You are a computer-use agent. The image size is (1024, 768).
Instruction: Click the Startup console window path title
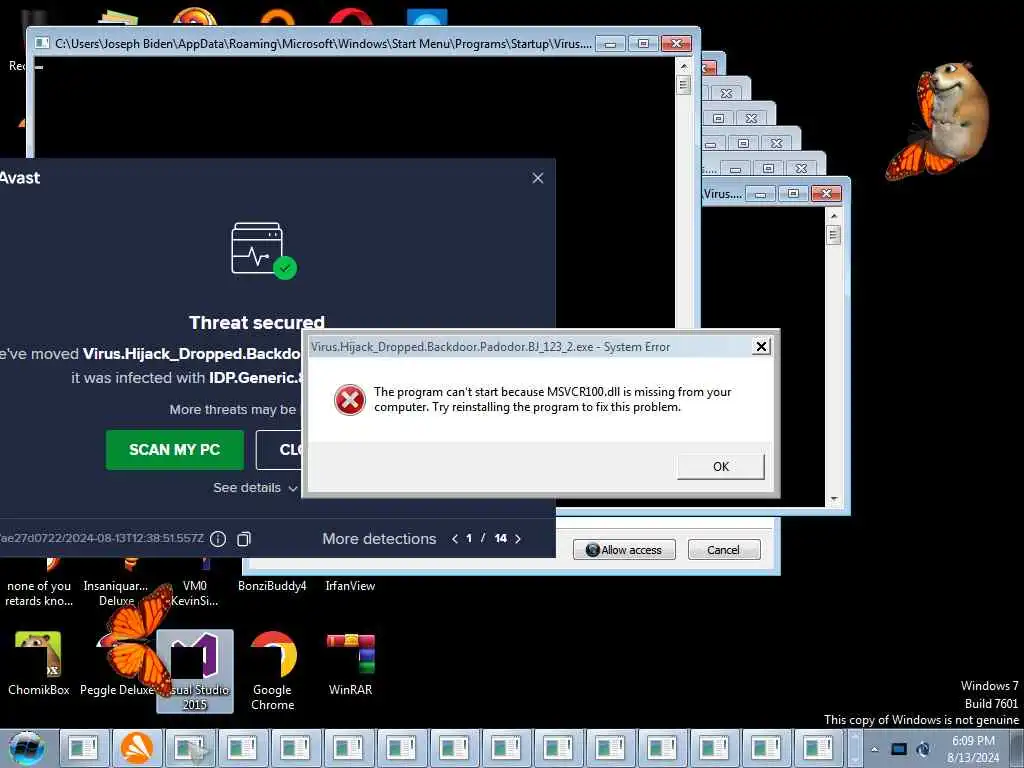323,44
